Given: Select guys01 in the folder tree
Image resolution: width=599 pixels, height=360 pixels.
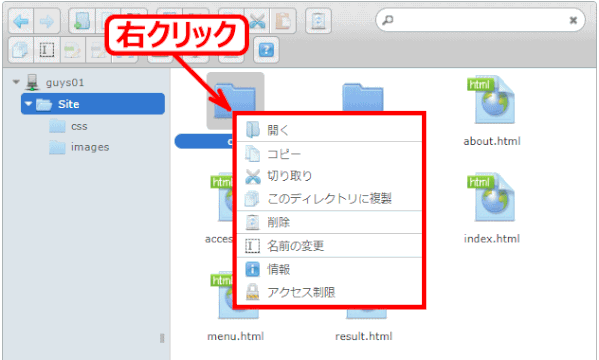Looking at the screenshot, I should 65,83.
